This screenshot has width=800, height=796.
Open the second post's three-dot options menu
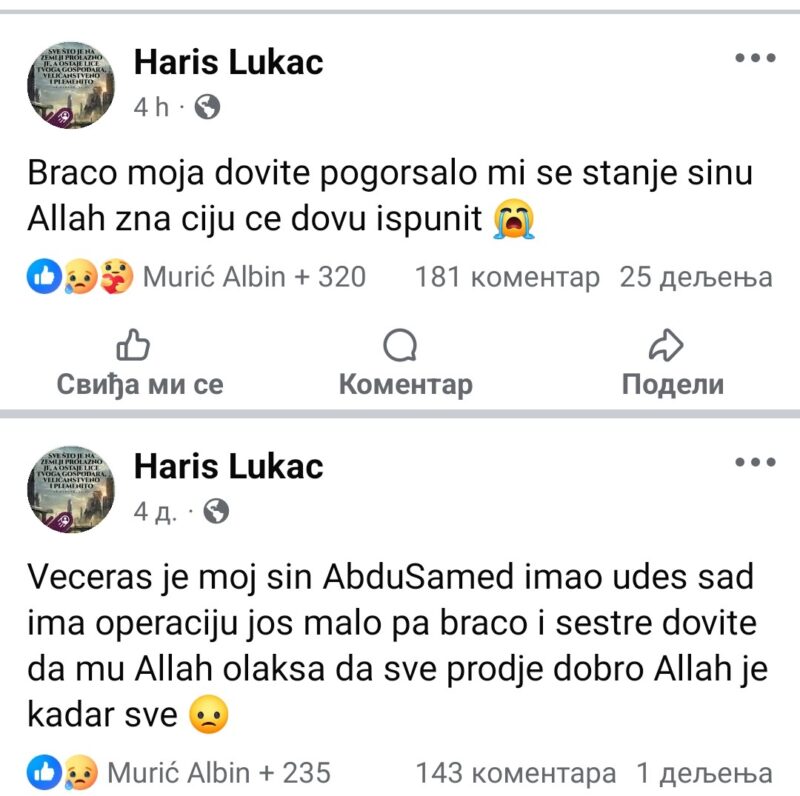coord(755,463)
